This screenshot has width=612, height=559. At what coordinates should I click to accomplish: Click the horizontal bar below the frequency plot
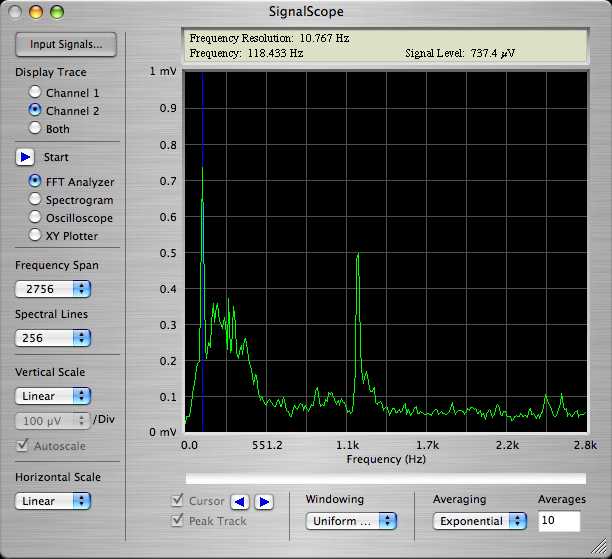386,477
